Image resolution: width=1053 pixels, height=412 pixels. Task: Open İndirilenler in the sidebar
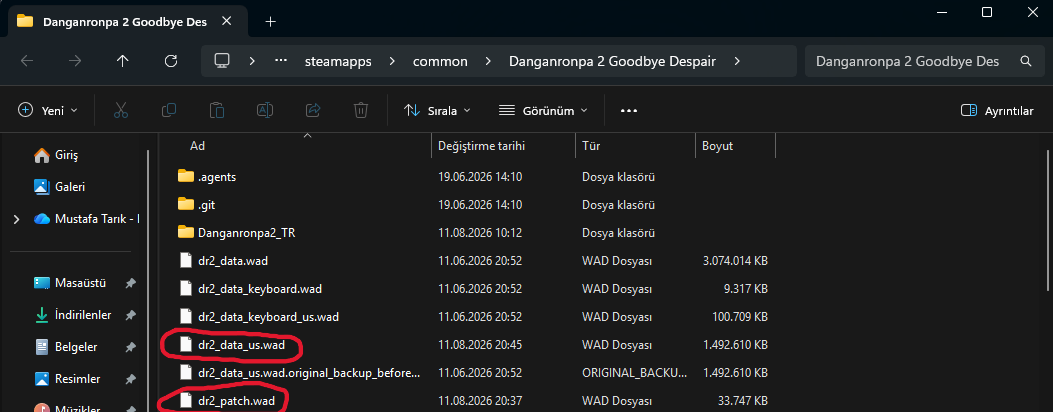pos(74,315)
